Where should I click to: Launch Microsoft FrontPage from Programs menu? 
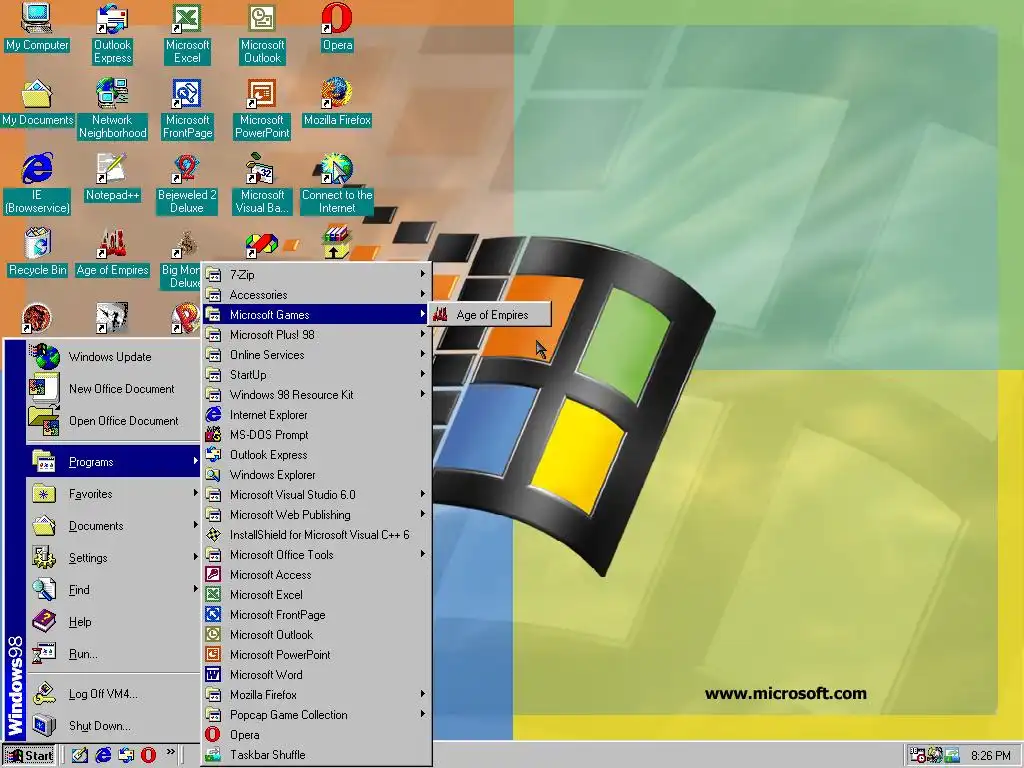[x=317, y=615]
